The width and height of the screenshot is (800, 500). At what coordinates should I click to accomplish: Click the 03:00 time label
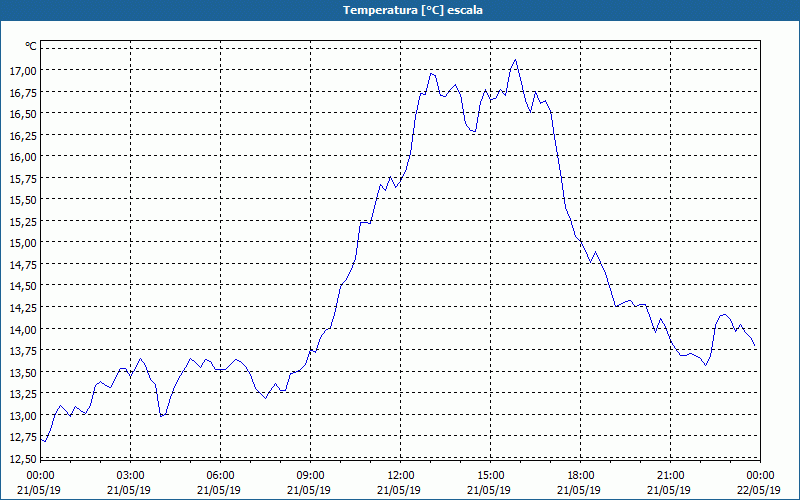tap(131, 476)
